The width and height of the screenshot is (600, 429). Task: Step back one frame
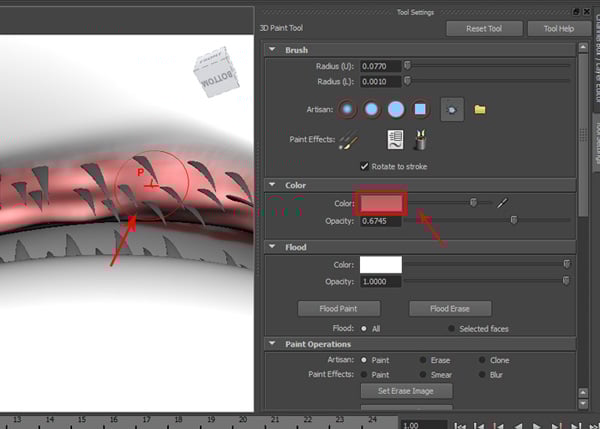[x=479, y=426]
